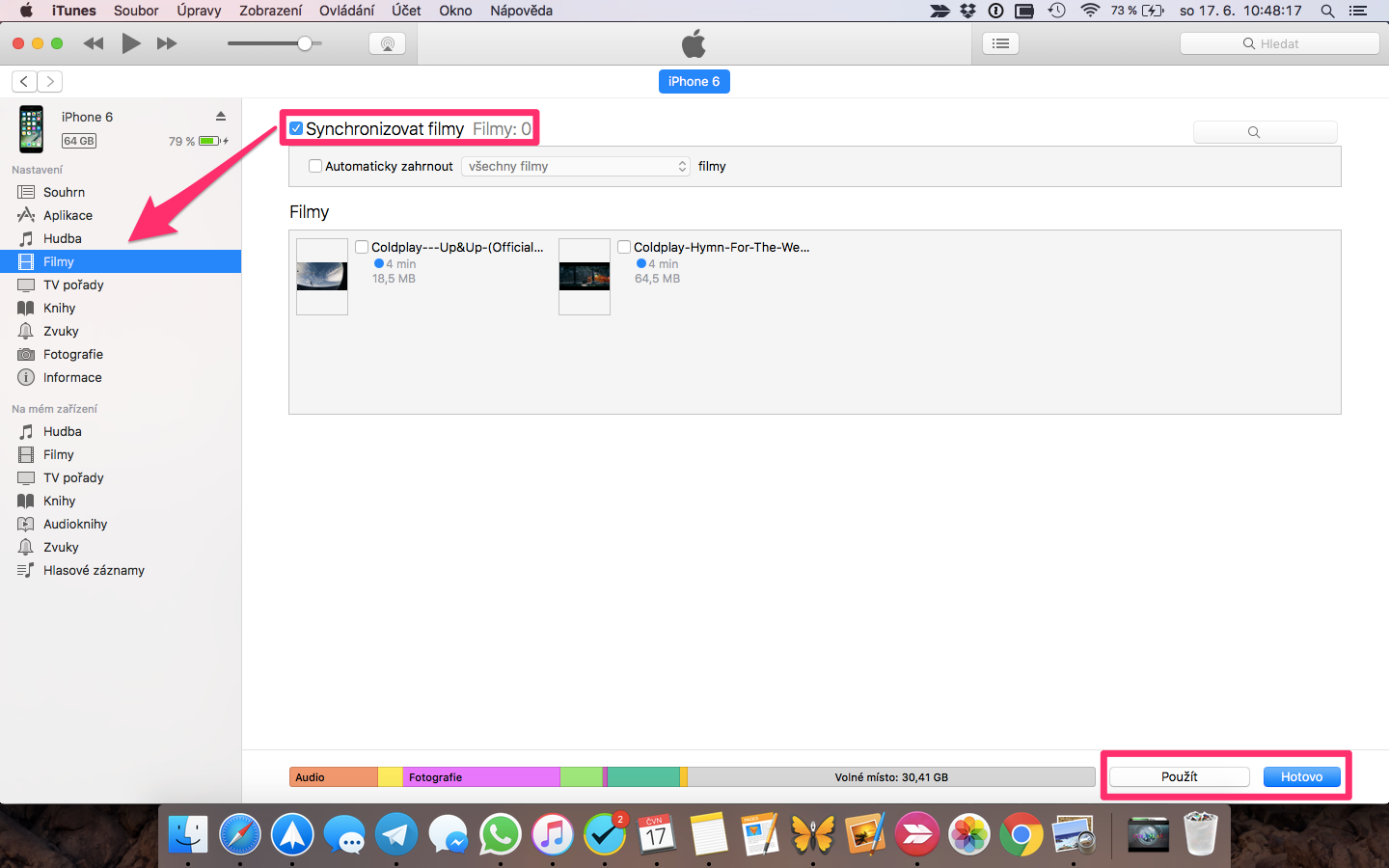The height and width of the screenshot is (868, 1389).
Task: Uncheck Synchronizovat filmy
Action: [x=295, y=127]
